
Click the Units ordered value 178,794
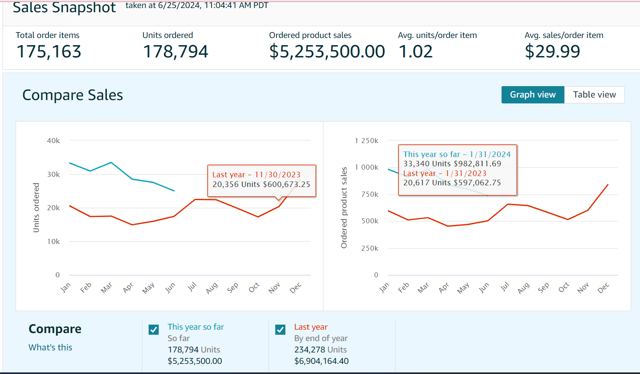176,51
